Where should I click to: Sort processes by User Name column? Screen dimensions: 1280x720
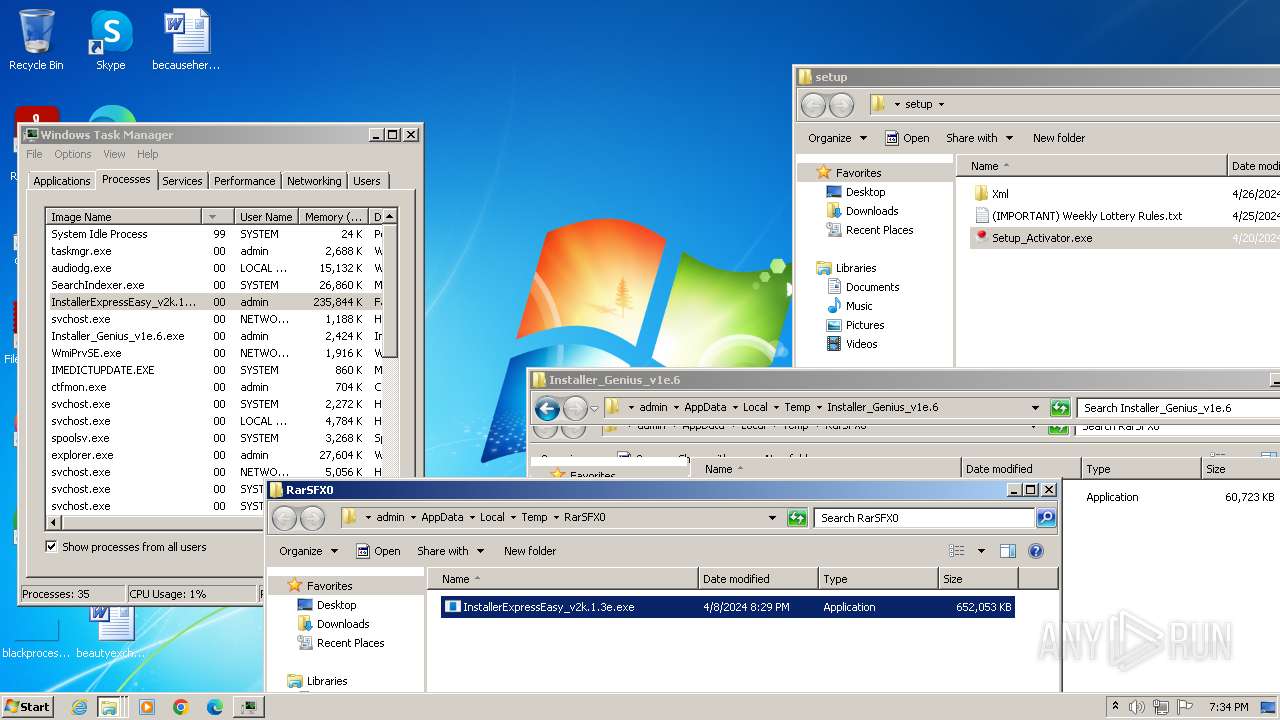(266, 217)
